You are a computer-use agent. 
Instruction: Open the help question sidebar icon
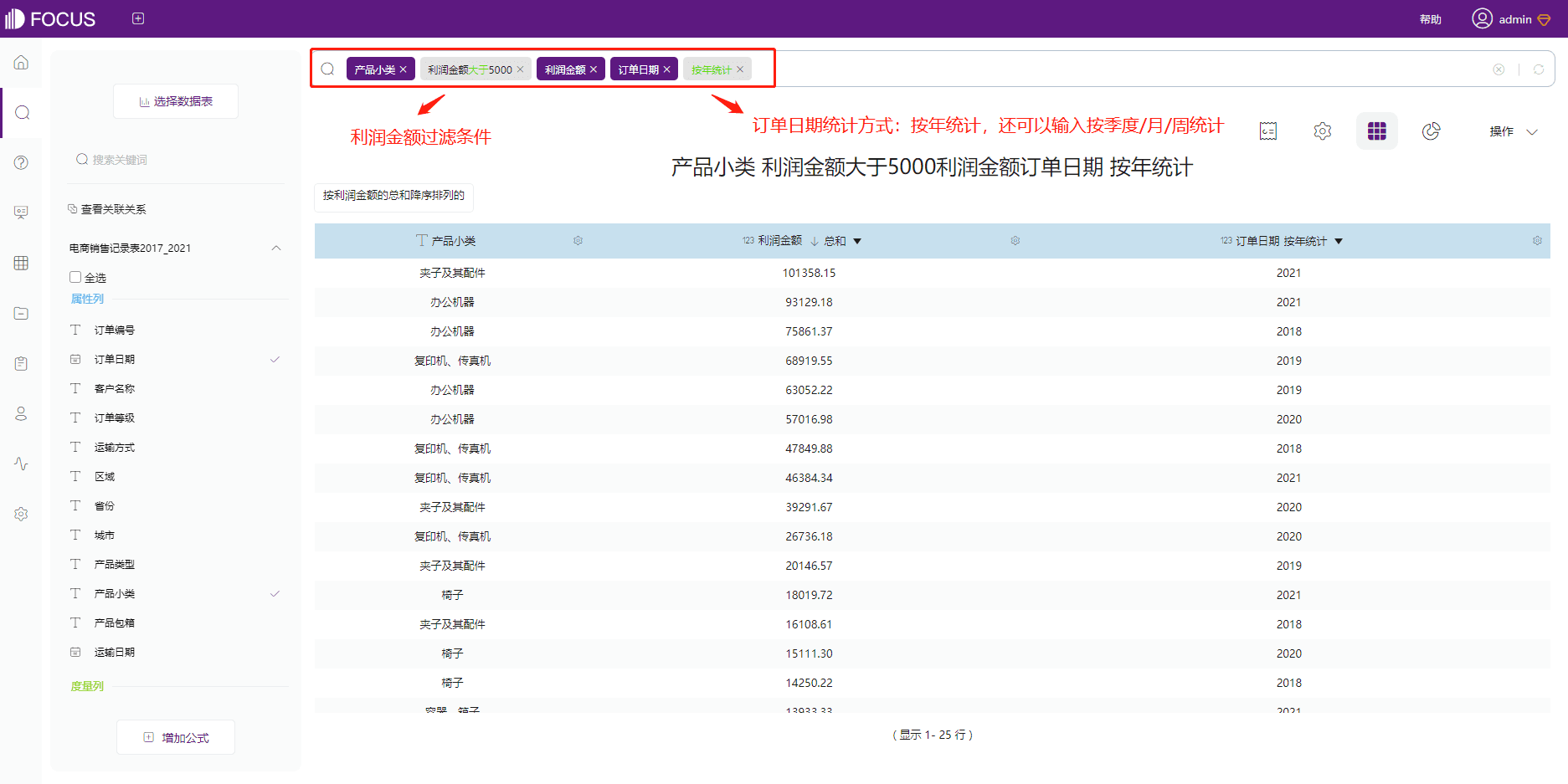click(22, 162)
